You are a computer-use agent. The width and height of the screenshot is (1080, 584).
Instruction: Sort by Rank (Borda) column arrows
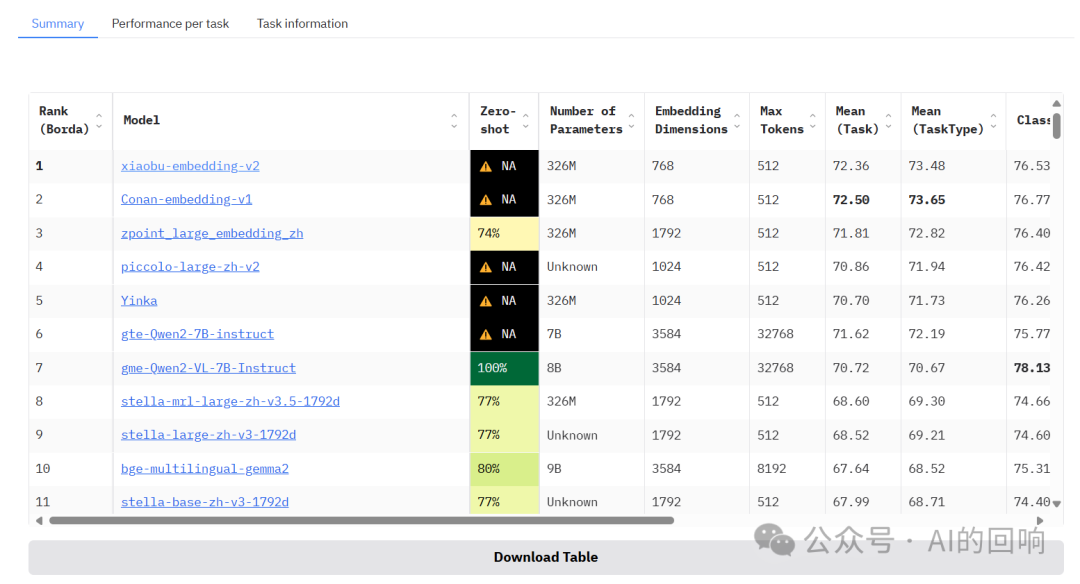[x=99, y=121]
